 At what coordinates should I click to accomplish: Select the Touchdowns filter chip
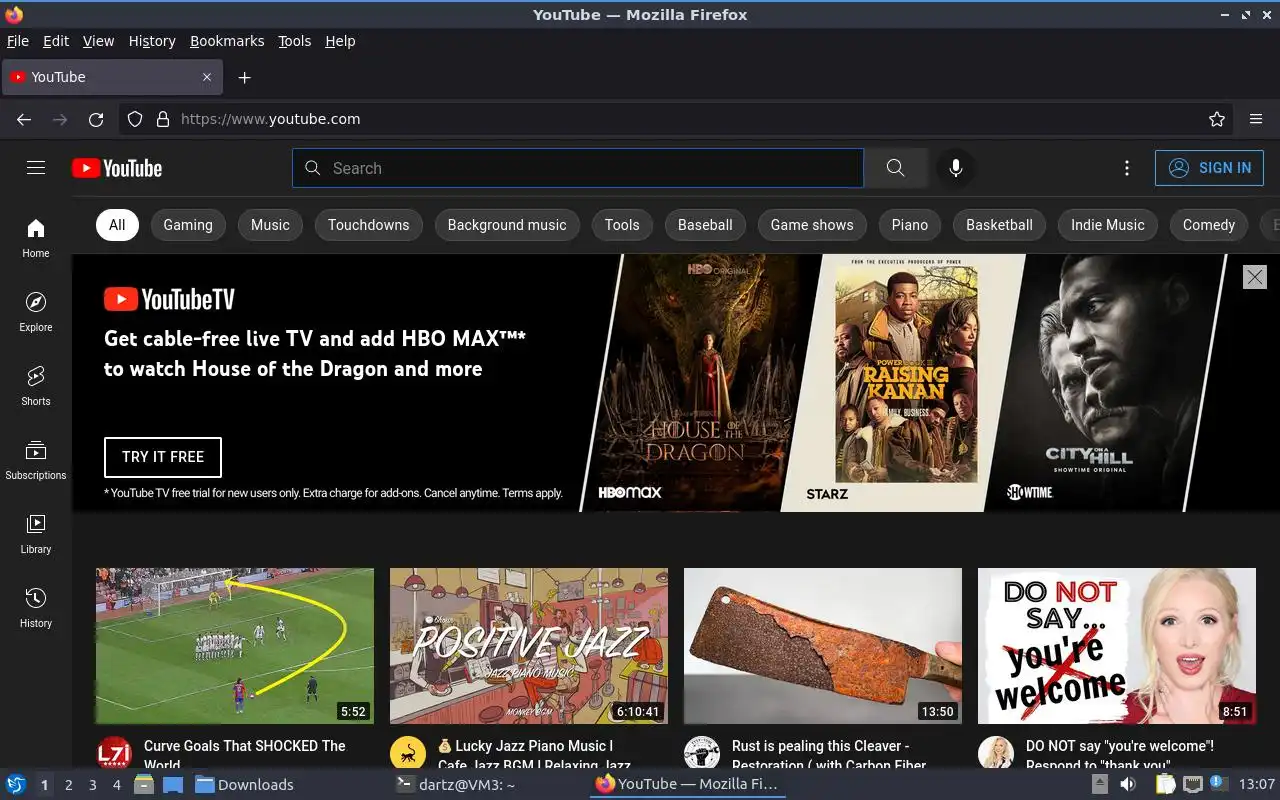coord(369,225)
